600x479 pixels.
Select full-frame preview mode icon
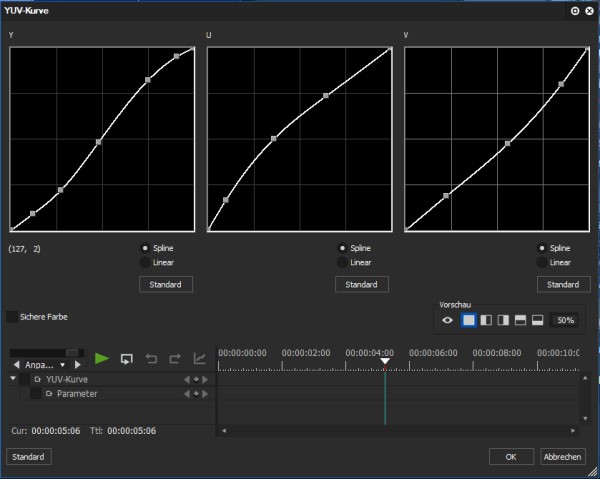tap(468, 320)
